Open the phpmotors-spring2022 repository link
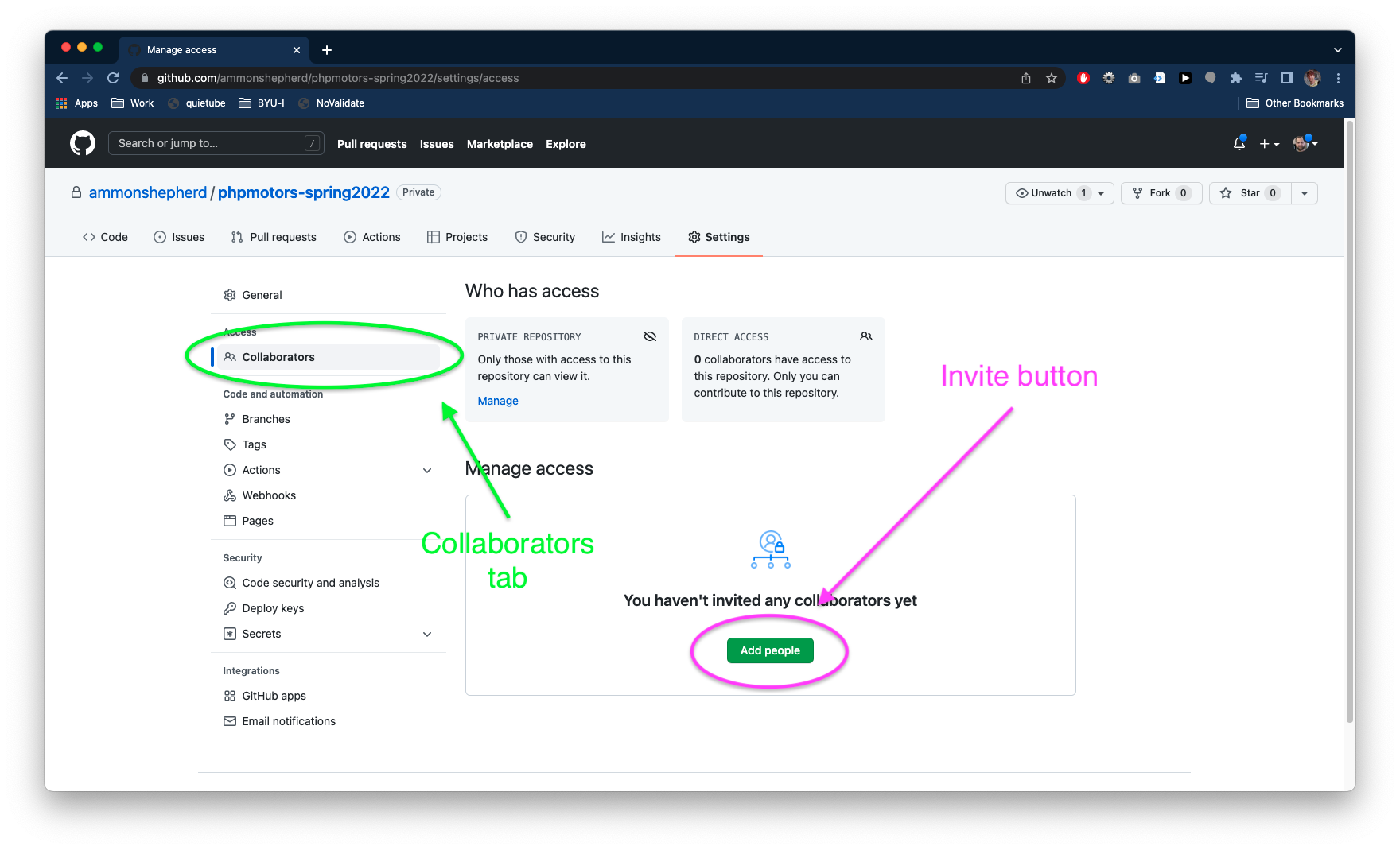The image size is (1400, 850). point(304,192)
